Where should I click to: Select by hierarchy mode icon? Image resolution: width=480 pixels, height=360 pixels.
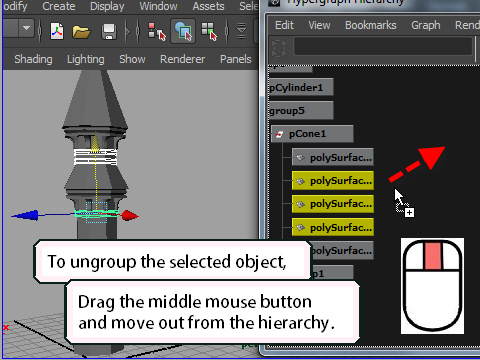coord(156,31)
